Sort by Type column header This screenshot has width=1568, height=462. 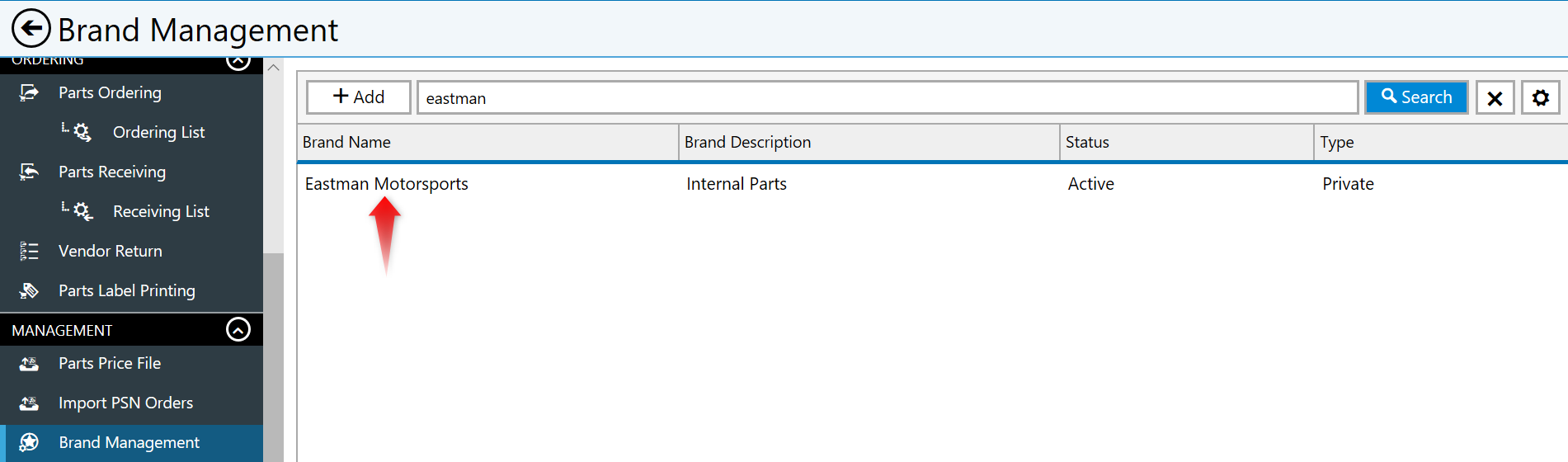(1441, 142)
